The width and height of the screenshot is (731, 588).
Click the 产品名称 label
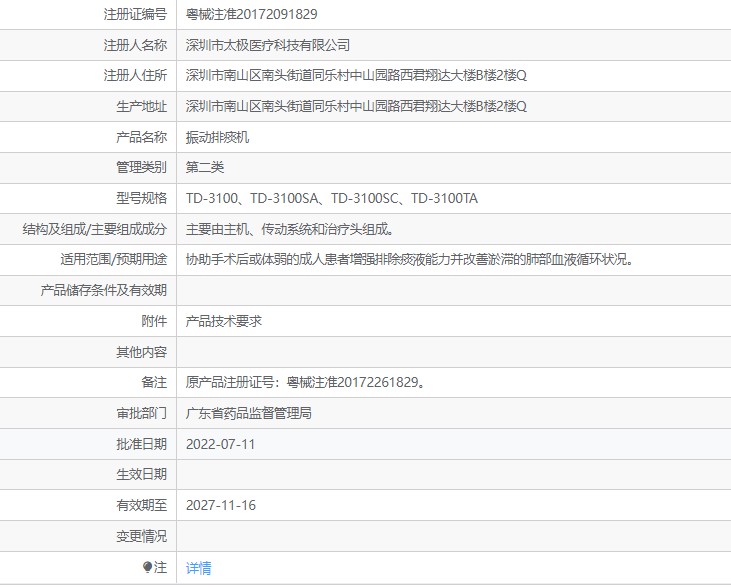pyautogui.click(x=142, y=137)
